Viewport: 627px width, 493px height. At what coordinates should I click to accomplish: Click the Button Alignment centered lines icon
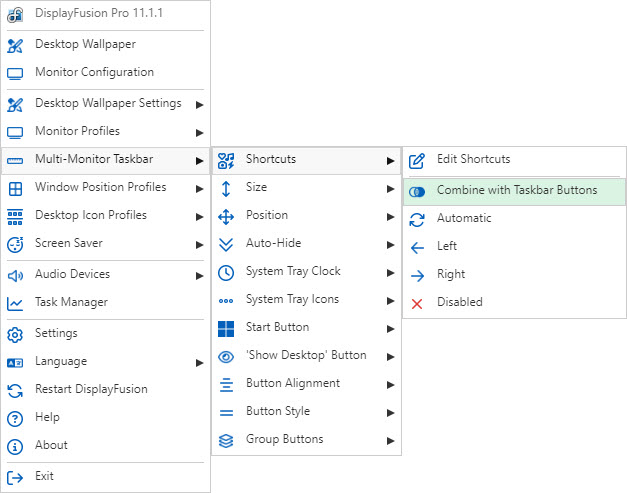pyautogui.click(x=226, y=385)
